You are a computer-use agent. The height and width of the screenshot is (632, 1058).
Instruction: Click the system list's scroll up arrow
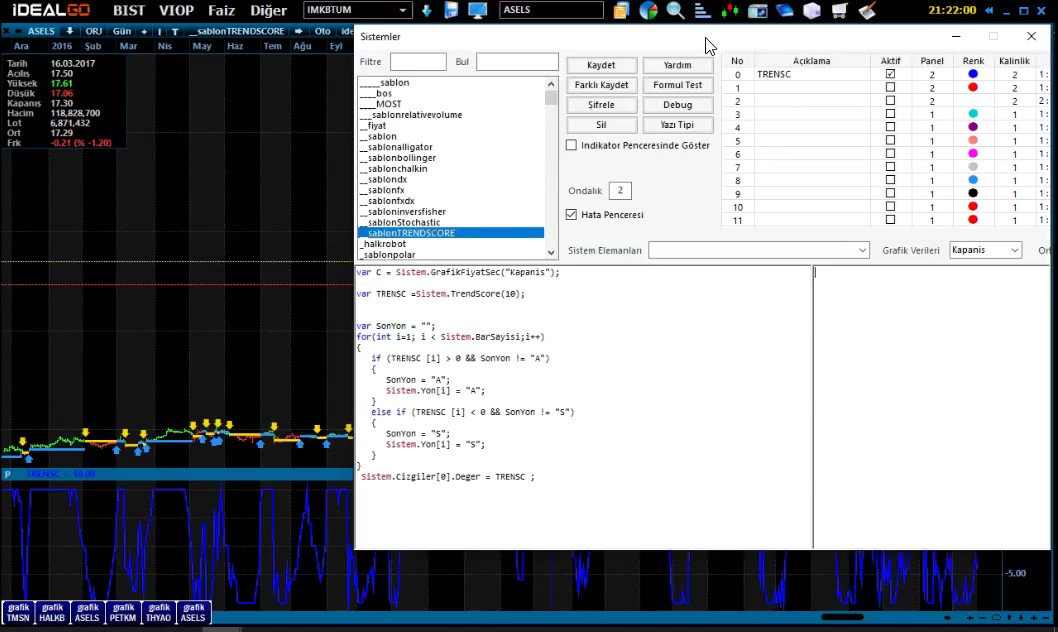click(551, 84)
